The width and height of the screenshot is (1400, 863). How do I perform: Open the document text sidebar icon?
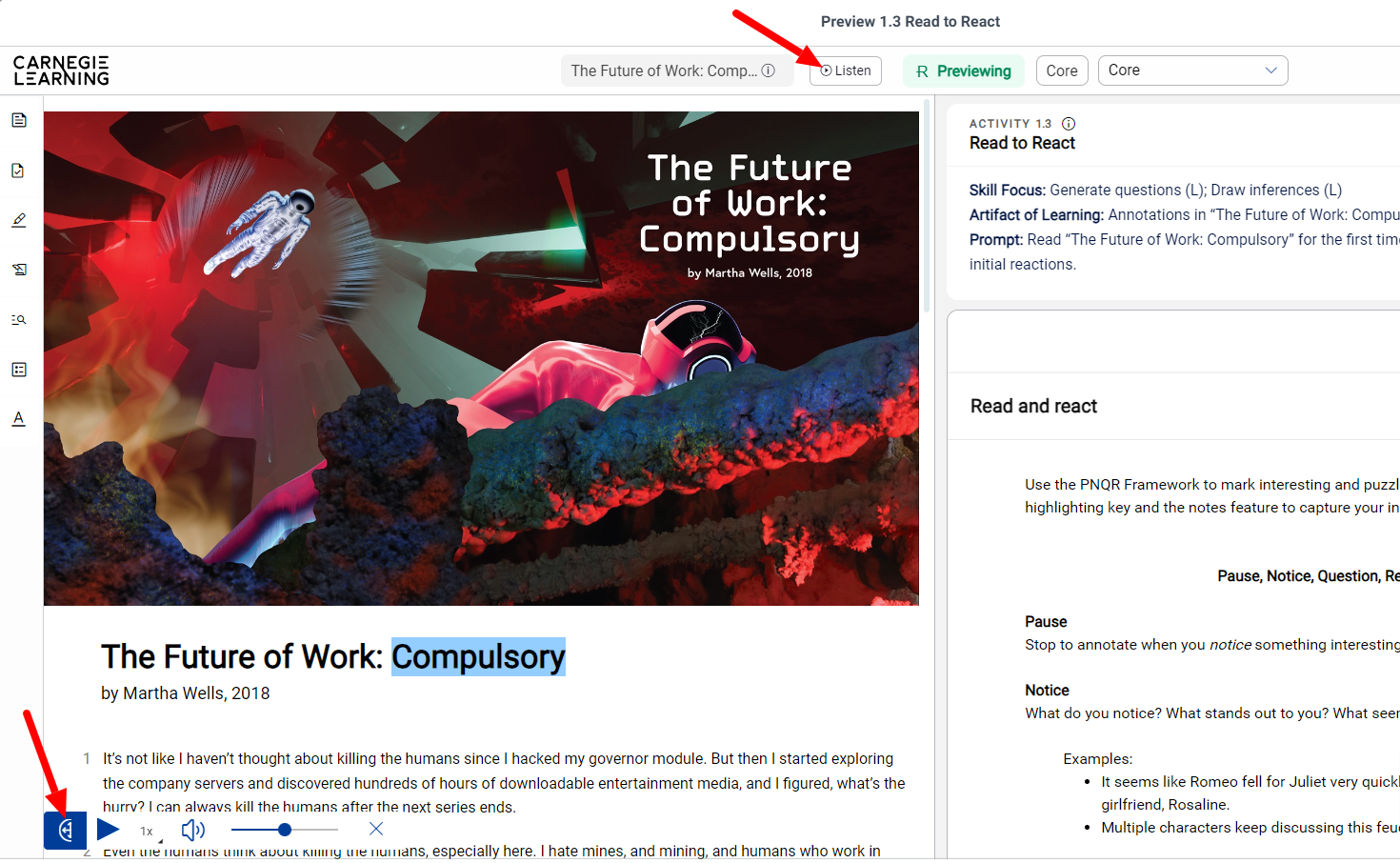pos(19,120)
